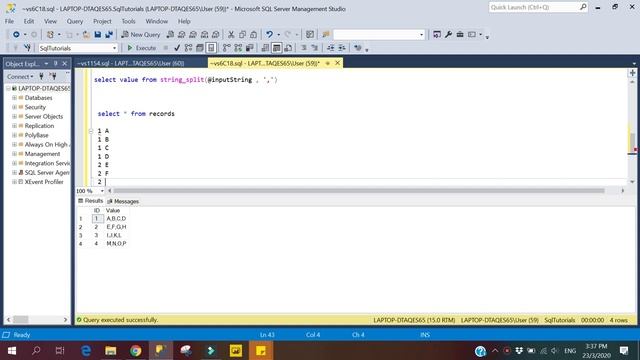Image resolution: width=640 pixels, height=360 pixels.
Task: Click the editor horizontal scrollbar
Action: click(359, 191)
